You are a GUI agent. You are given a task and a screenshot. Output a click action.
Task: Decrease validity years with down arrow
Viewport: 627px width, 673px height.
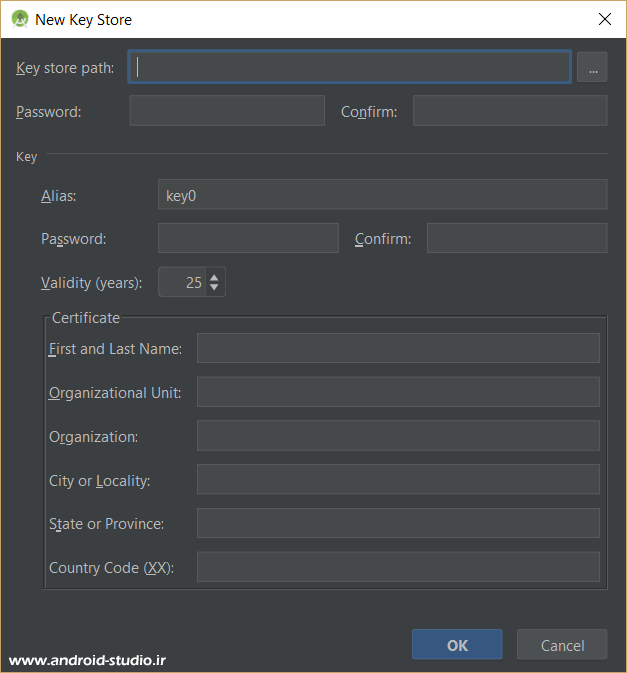[214, 289]
